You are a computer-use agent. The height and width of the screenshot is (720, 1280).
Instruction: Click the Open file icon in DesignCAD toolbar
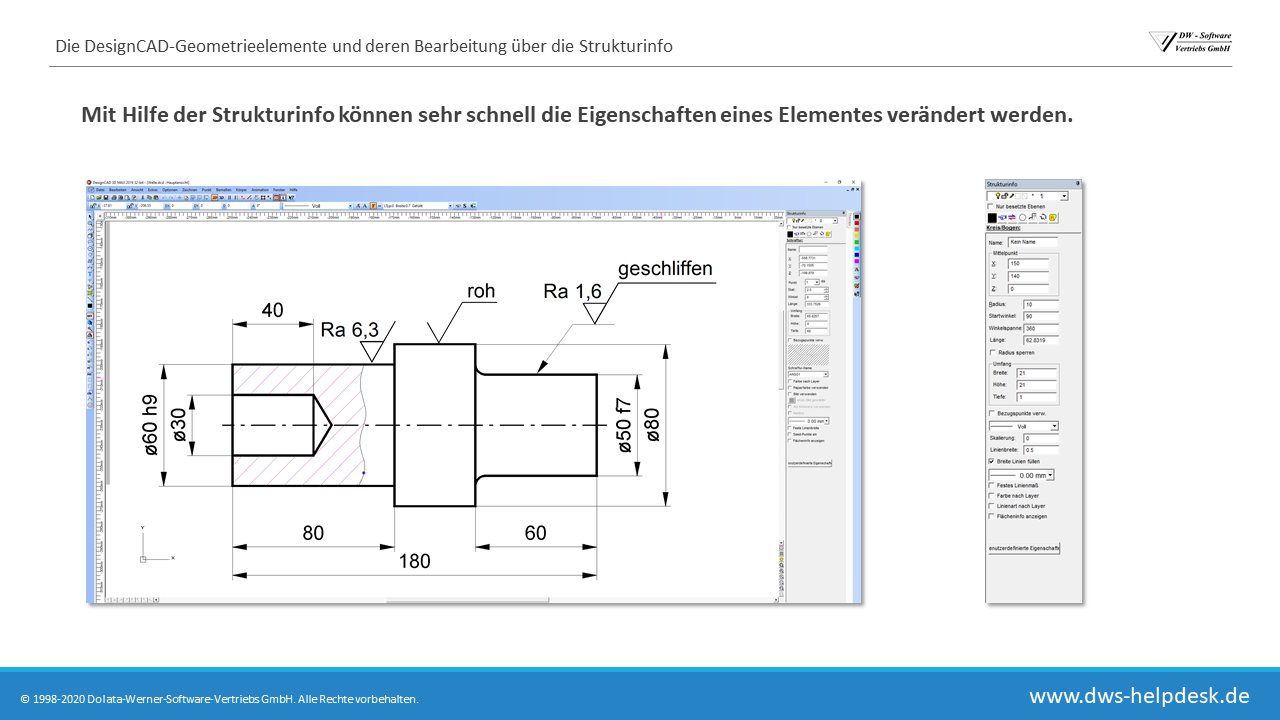[x=99, y=197]
